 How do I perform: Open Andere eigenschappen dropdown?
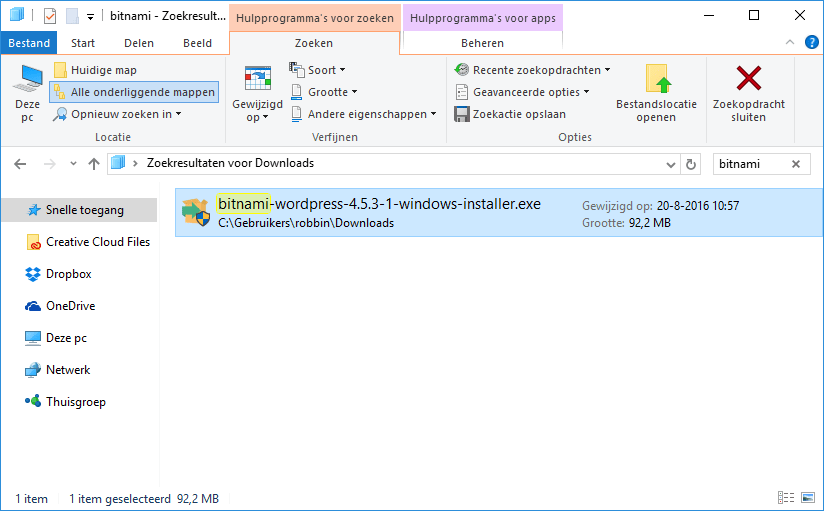364,114
